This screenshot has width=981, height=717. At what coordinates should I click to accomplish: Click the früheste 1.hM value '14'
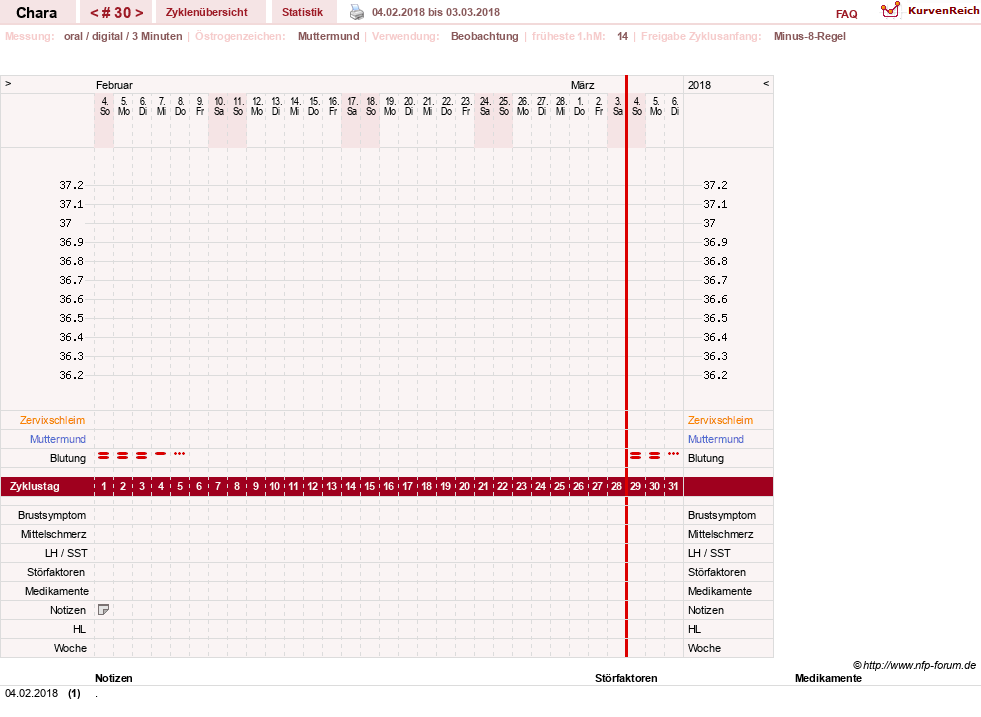(x=623, y=36)
